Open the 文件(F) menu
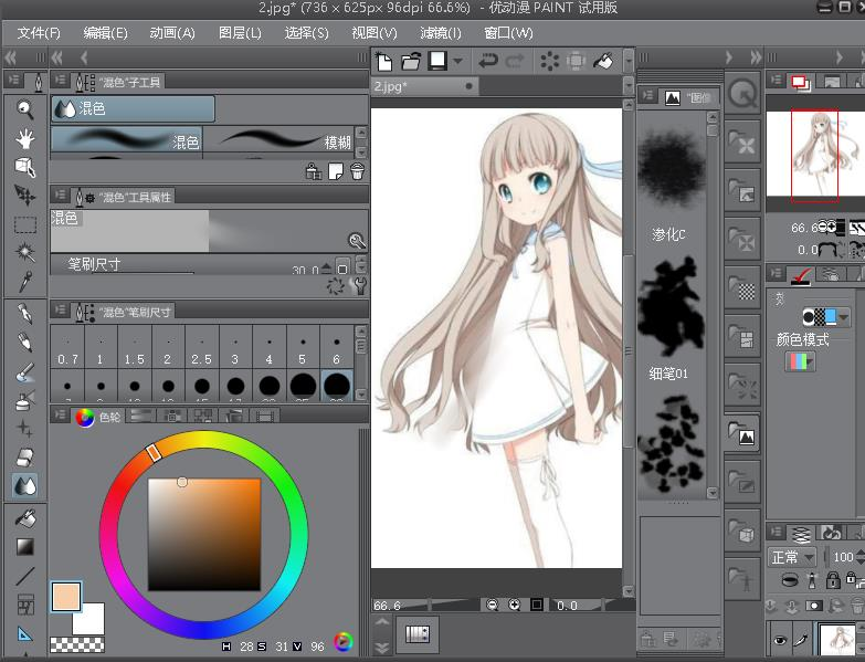The image size is (865, 662). pyautogui.click(x=38, y=33)
